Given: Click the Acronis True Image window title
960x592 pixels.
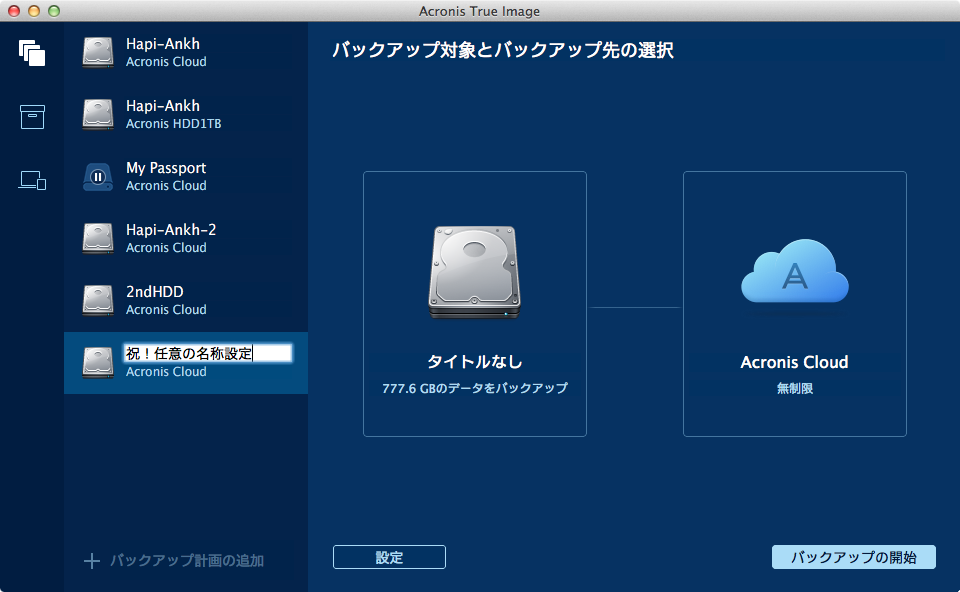Looking at the screenshot, I should (479, 11).
